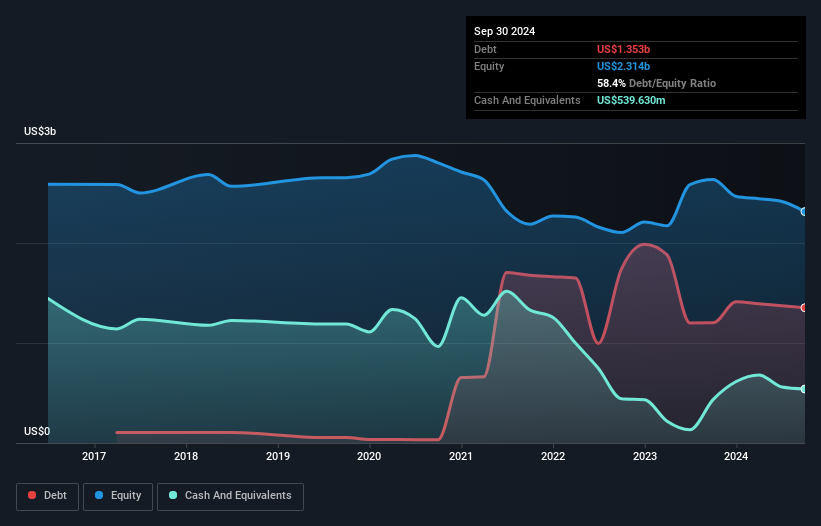Click the US$3b y-axis label

tap(40, 131)
